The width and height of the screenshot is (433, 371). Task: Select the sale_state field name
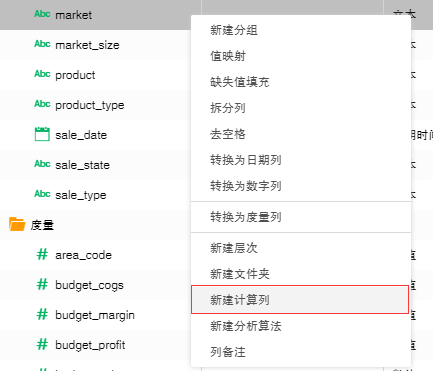pyautogui.click(x=82, y=165)
